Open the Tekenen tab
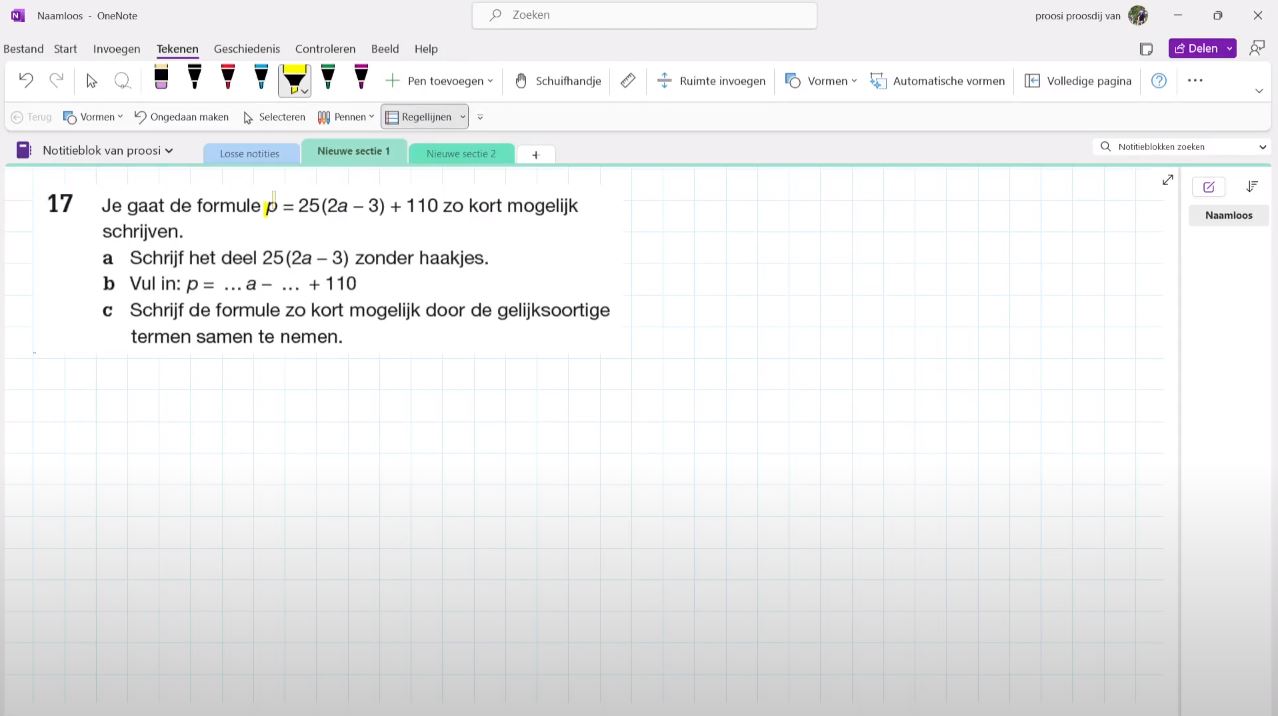Screen dimensions: 1278x716 pos(177,49)
